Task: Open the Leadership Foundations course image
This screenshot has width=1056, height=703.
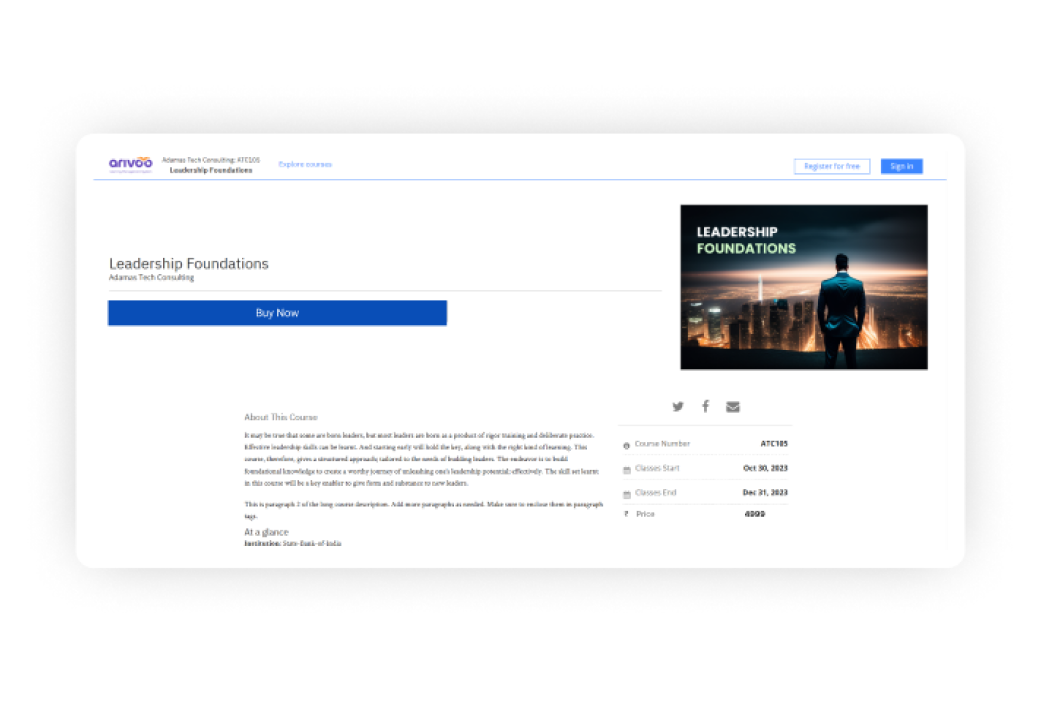Action: pos(803,287)
